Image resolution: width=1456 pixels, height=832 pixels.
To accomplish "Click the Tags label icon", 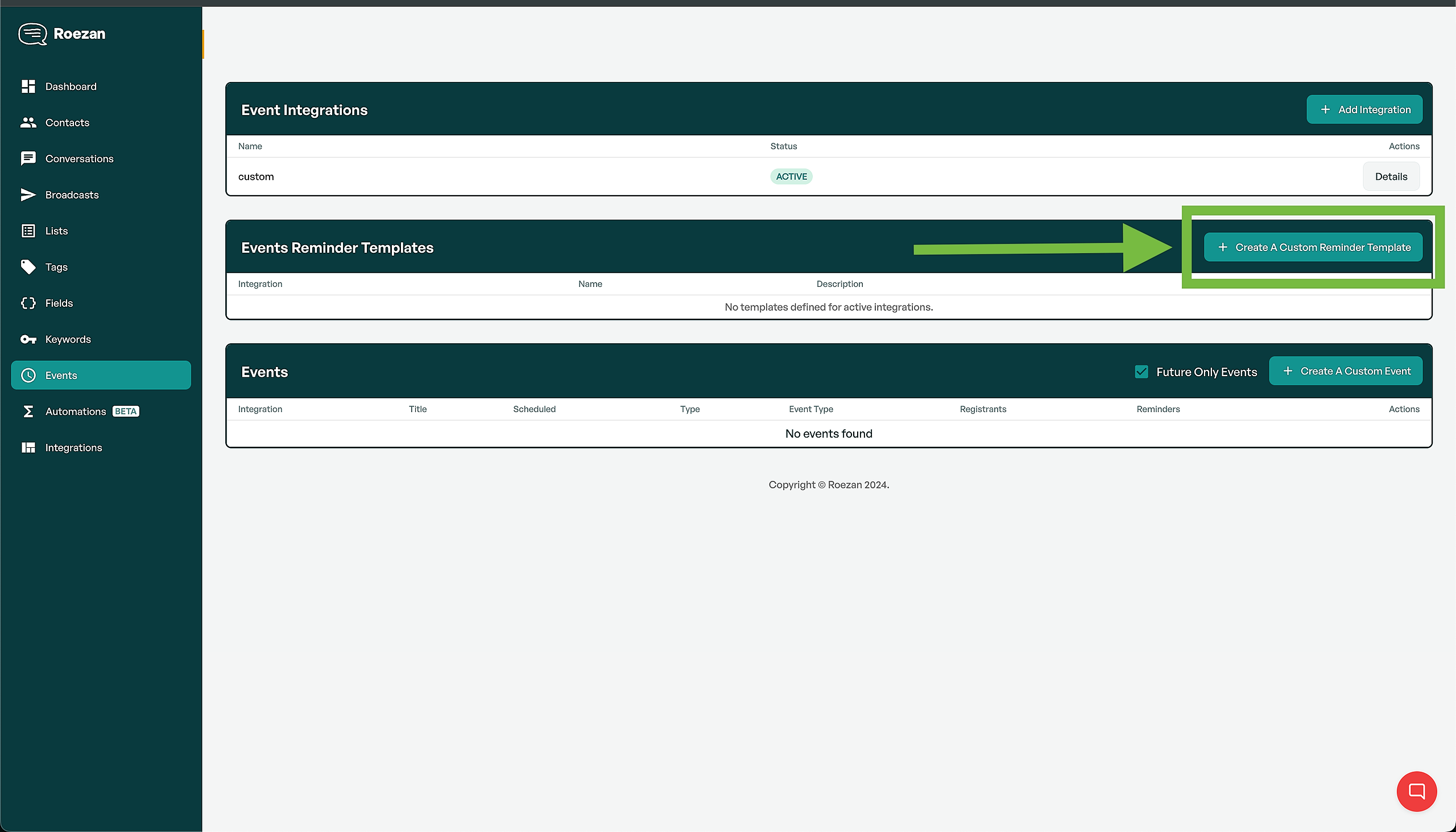I will [x=28, y=267].
